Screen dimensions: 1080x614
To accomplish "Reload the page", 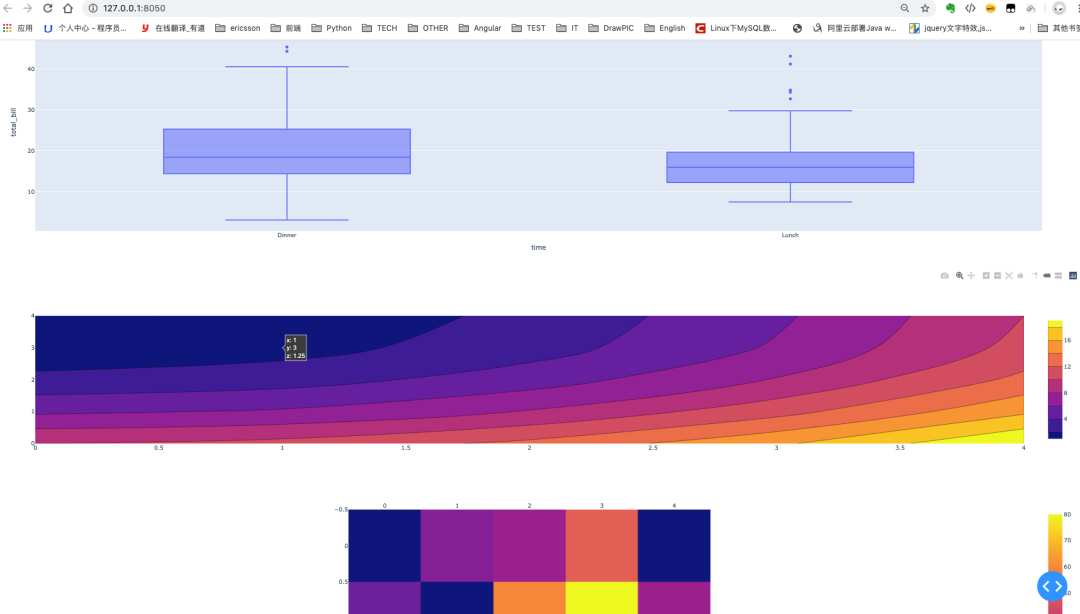I will click(x=48, y=8).
